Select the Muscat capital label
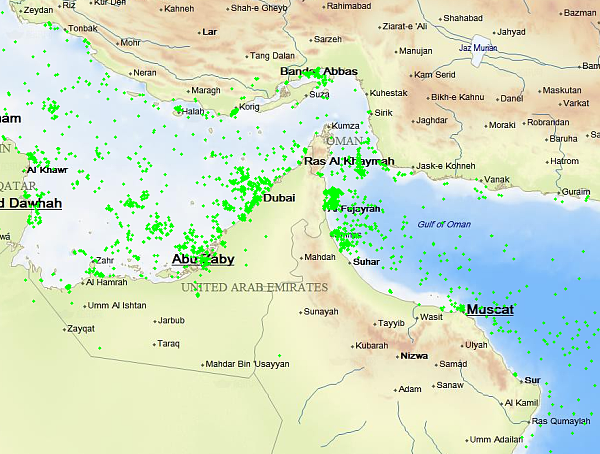This screenshot has height=454, width=600. (490, 309)
